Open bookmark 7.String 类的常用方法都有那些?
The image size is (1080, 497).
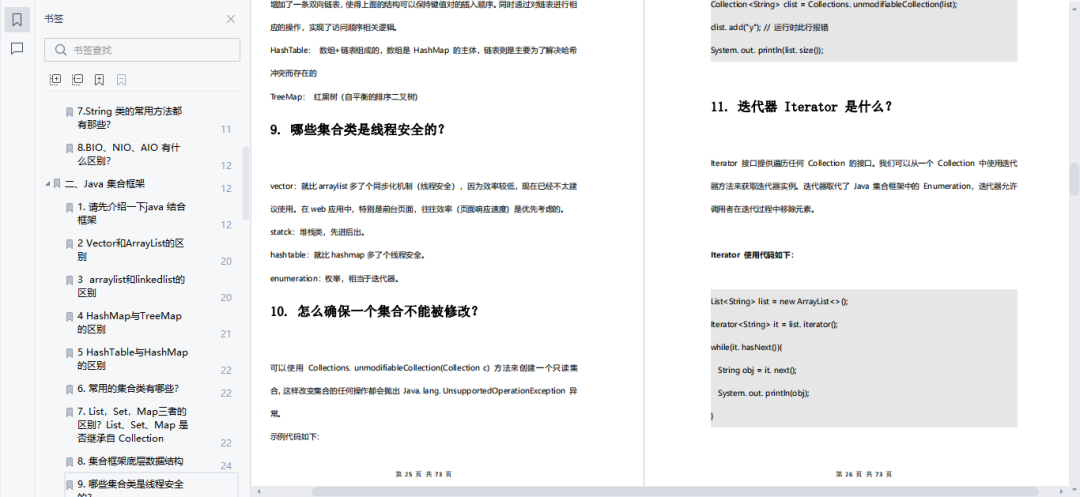tap(129, 118)
